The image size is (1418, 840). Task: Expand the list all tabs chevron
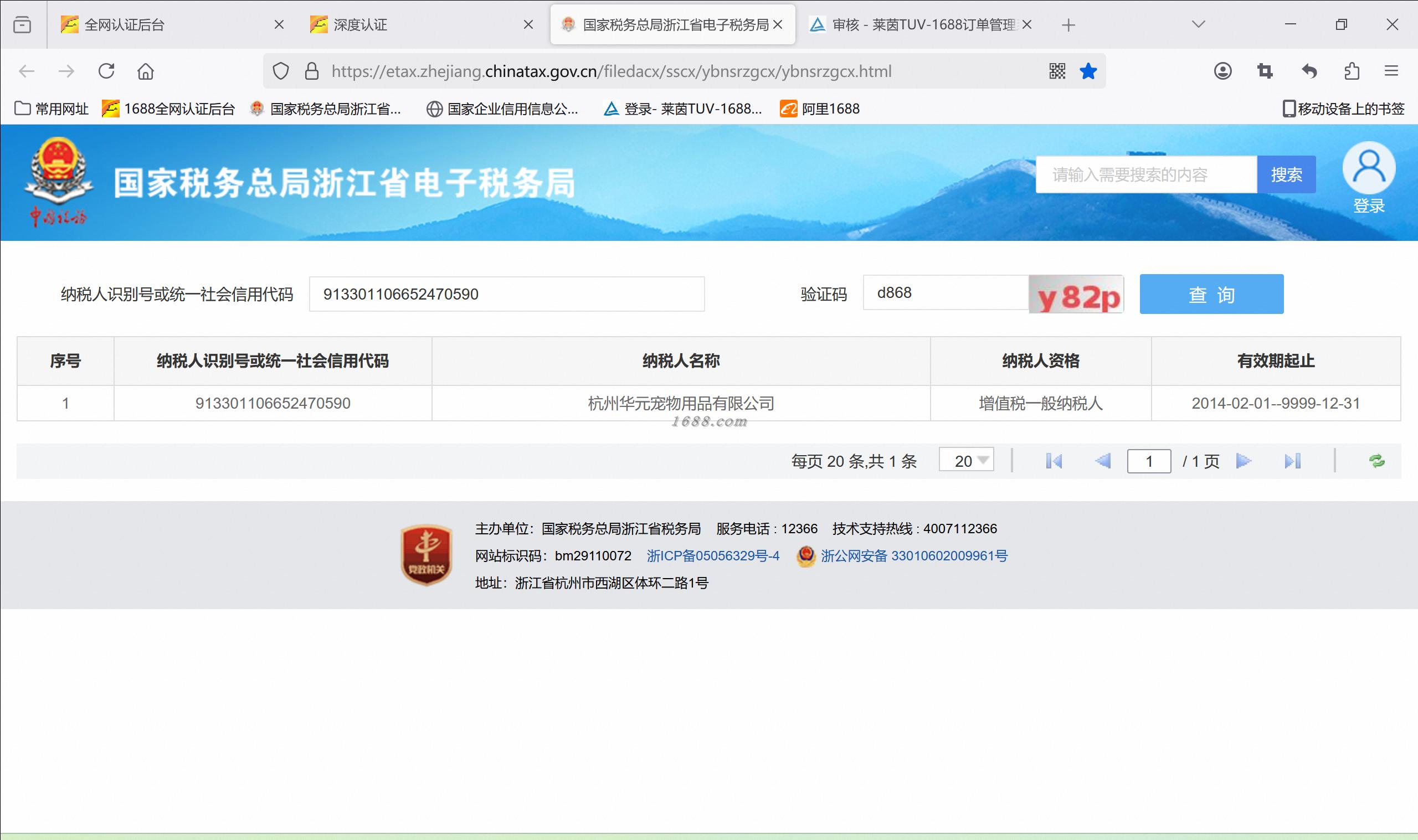(1198, 24)
